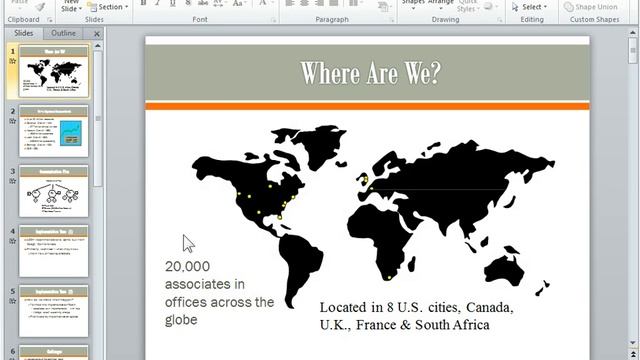Select slide 1 thumbnail
The image size is (640, 360).
53,72
